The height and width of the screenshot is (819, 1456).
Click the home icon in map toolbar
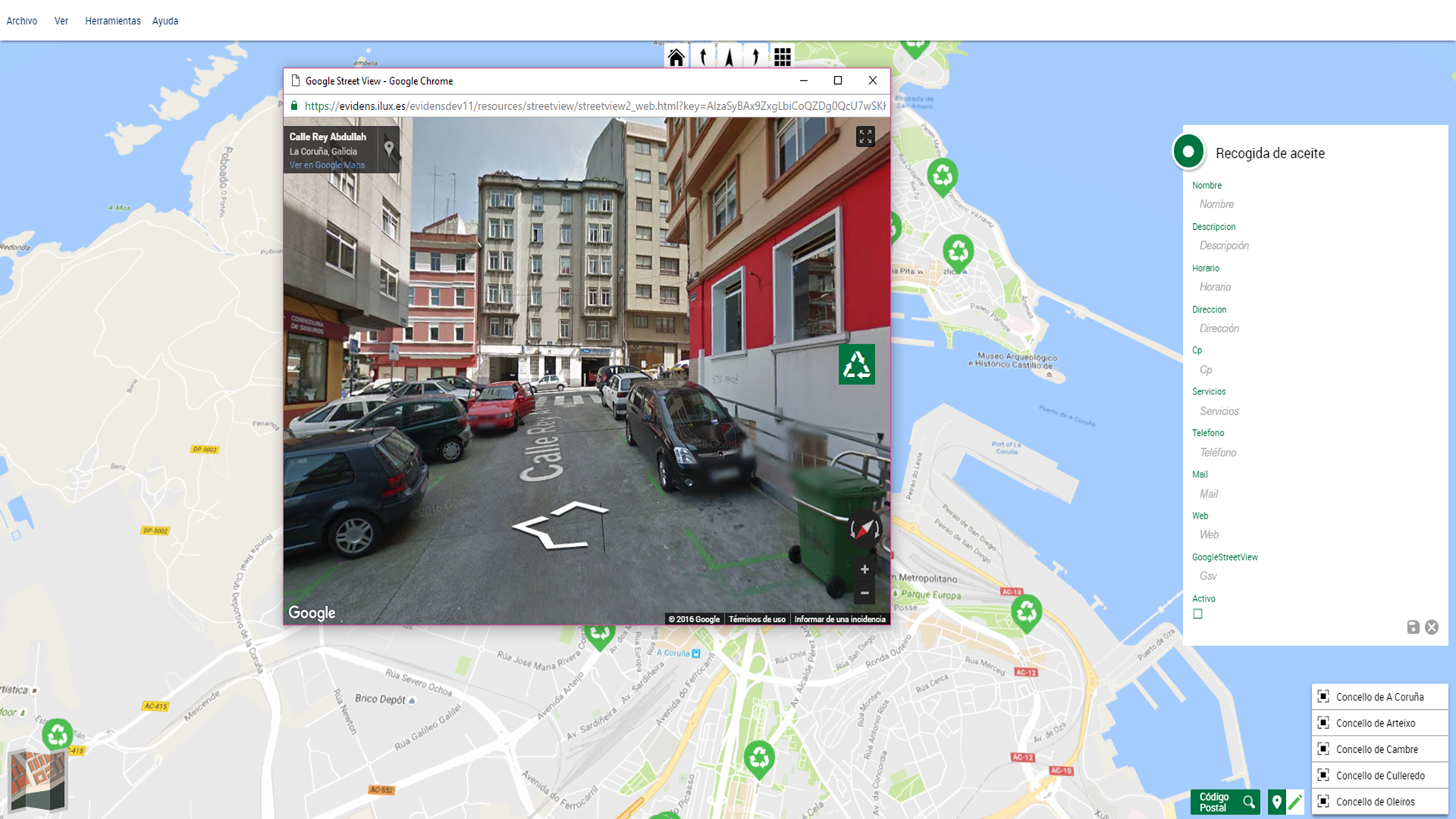(676, 57)
